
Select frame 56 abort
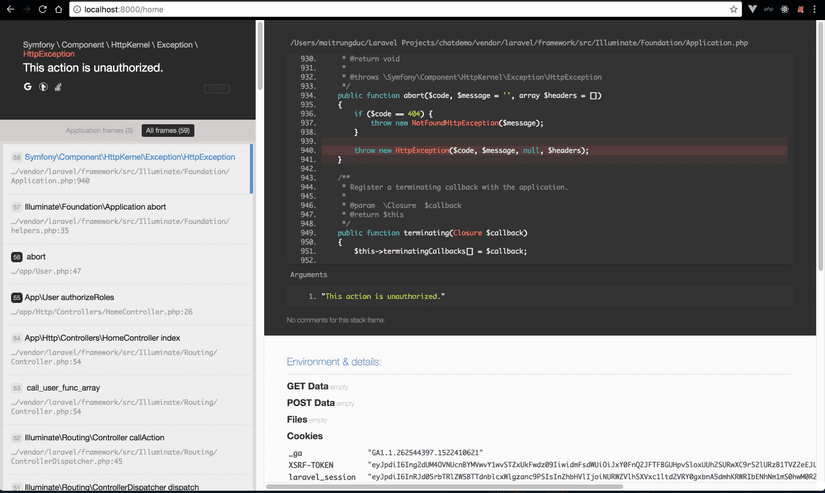[126, 264]
